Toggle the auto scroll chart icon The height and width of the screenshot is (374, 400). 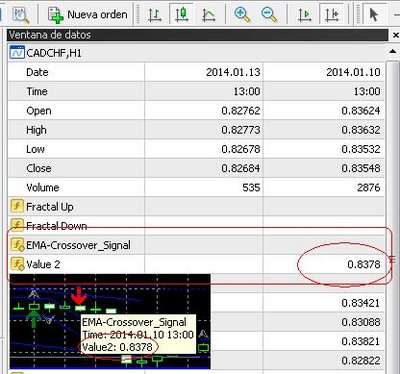(304, 15)
